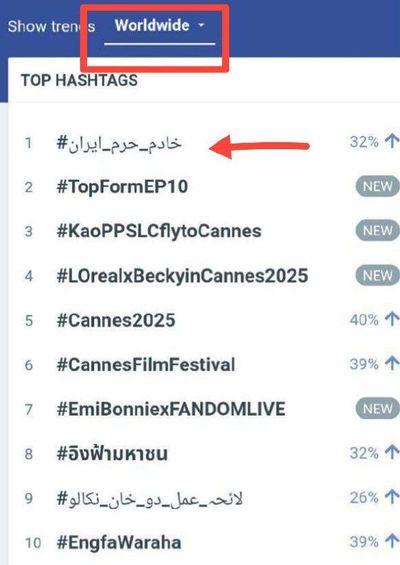The image size is (400, 565).
Task: Open the #Cannes2025 hashtag
Action: coord(116,320)
